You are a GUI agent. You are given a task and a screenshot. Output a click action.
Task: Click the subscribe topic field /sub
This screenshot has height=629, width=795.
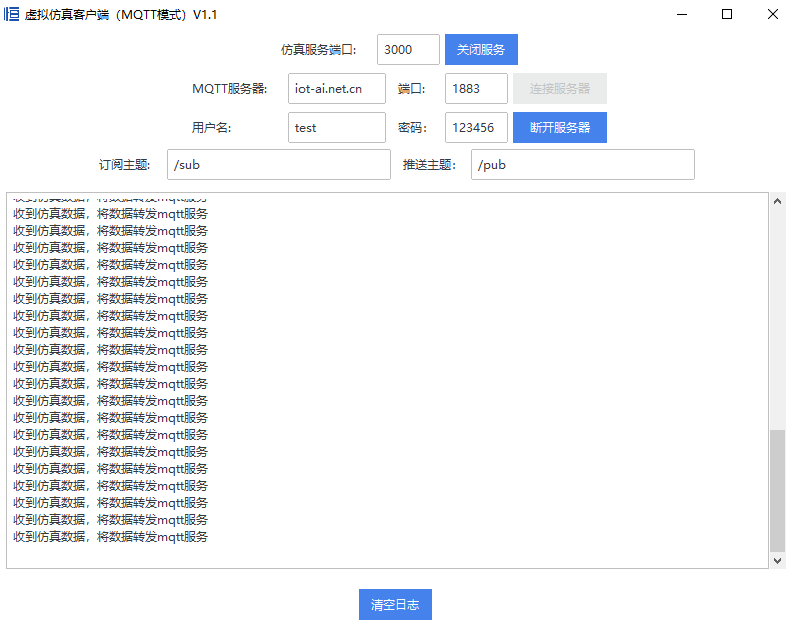278,165
